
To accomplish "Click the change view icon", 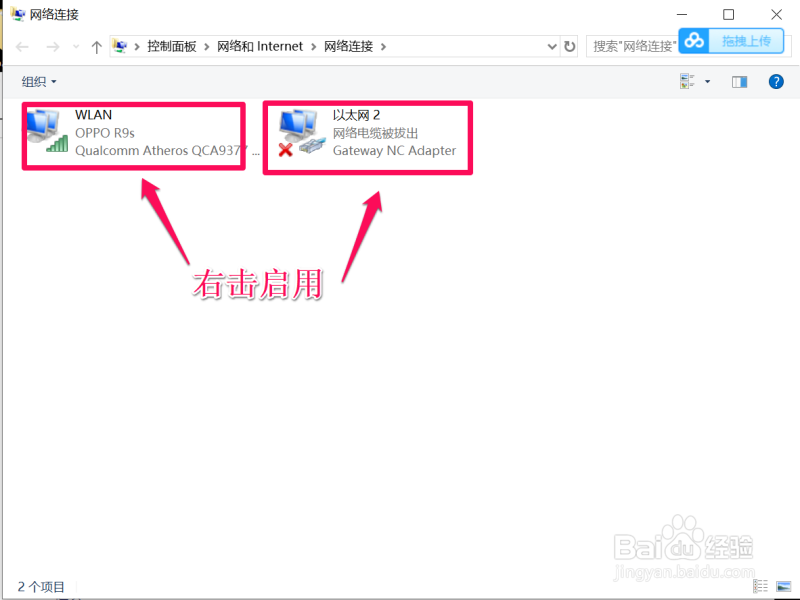I will point(685,80).
